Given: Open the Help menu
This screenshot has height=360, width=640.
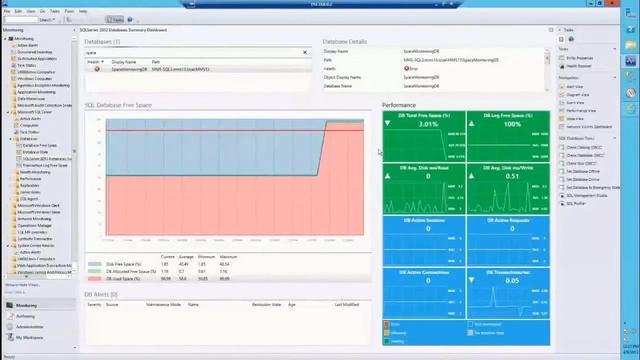Looking at the screenshot, I should (x=83, y=11).
